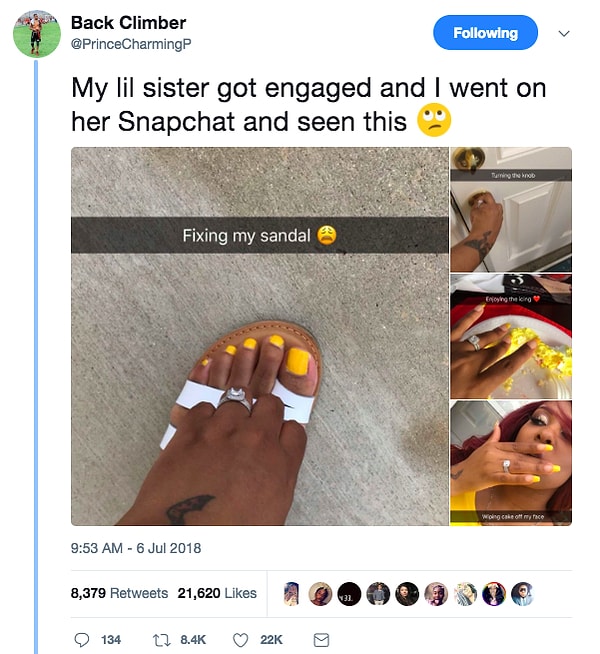This screenshot has height=654, width=600.
Task: Click the last liker avatar in the row
Action: [522, 593]
